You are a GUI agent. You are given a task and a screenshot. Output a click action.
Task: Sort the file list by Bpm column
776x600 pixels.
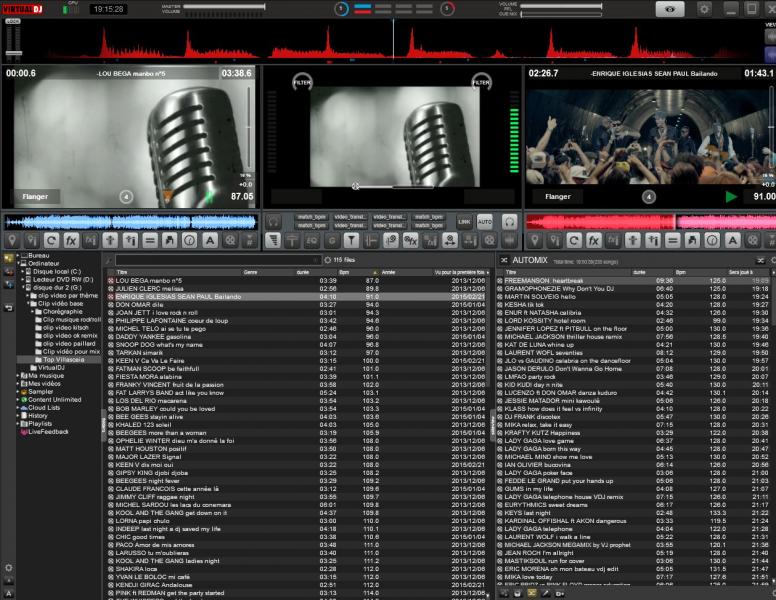(x=345, y=272)
